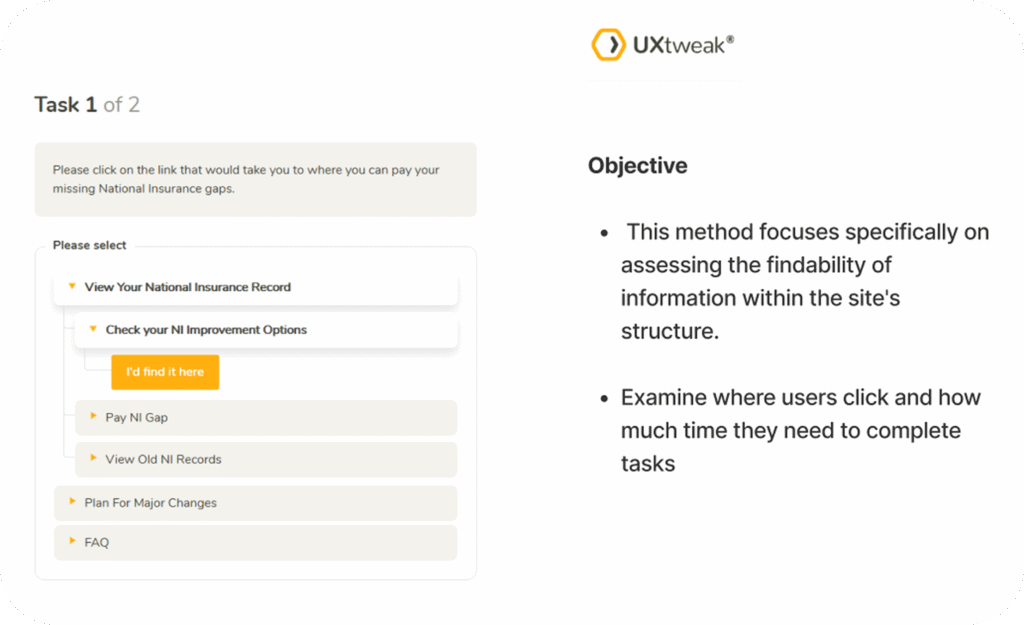Image resolution: width=1024 pixels, height=625 pixels.
Task: Expand the Pay NI Gap arrow
Action: 93,417
